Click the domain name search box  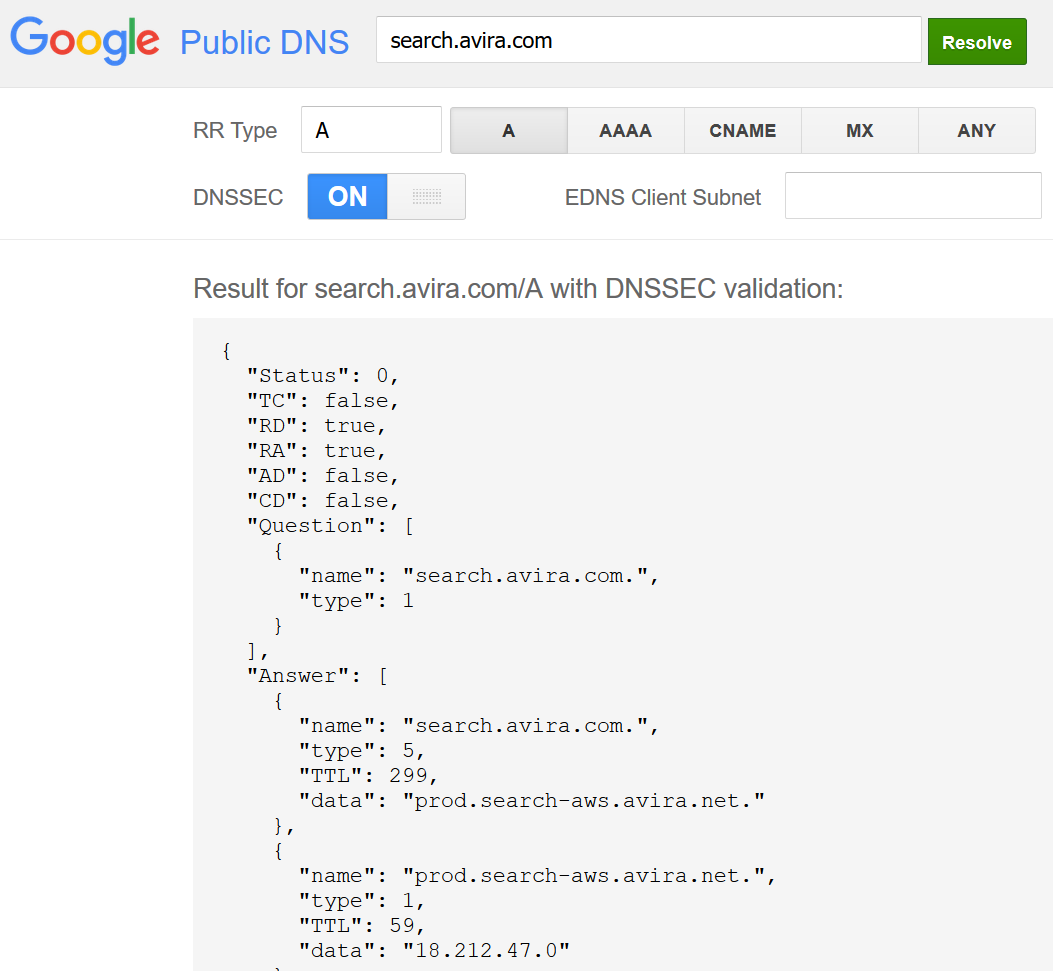[x=648, y=40]
